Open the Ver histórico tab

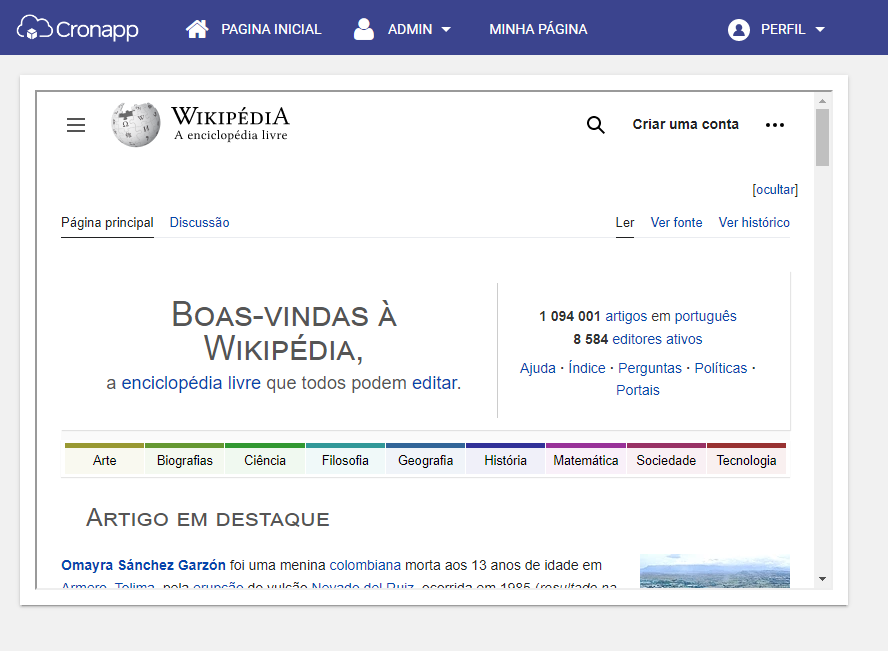(754, 222)
